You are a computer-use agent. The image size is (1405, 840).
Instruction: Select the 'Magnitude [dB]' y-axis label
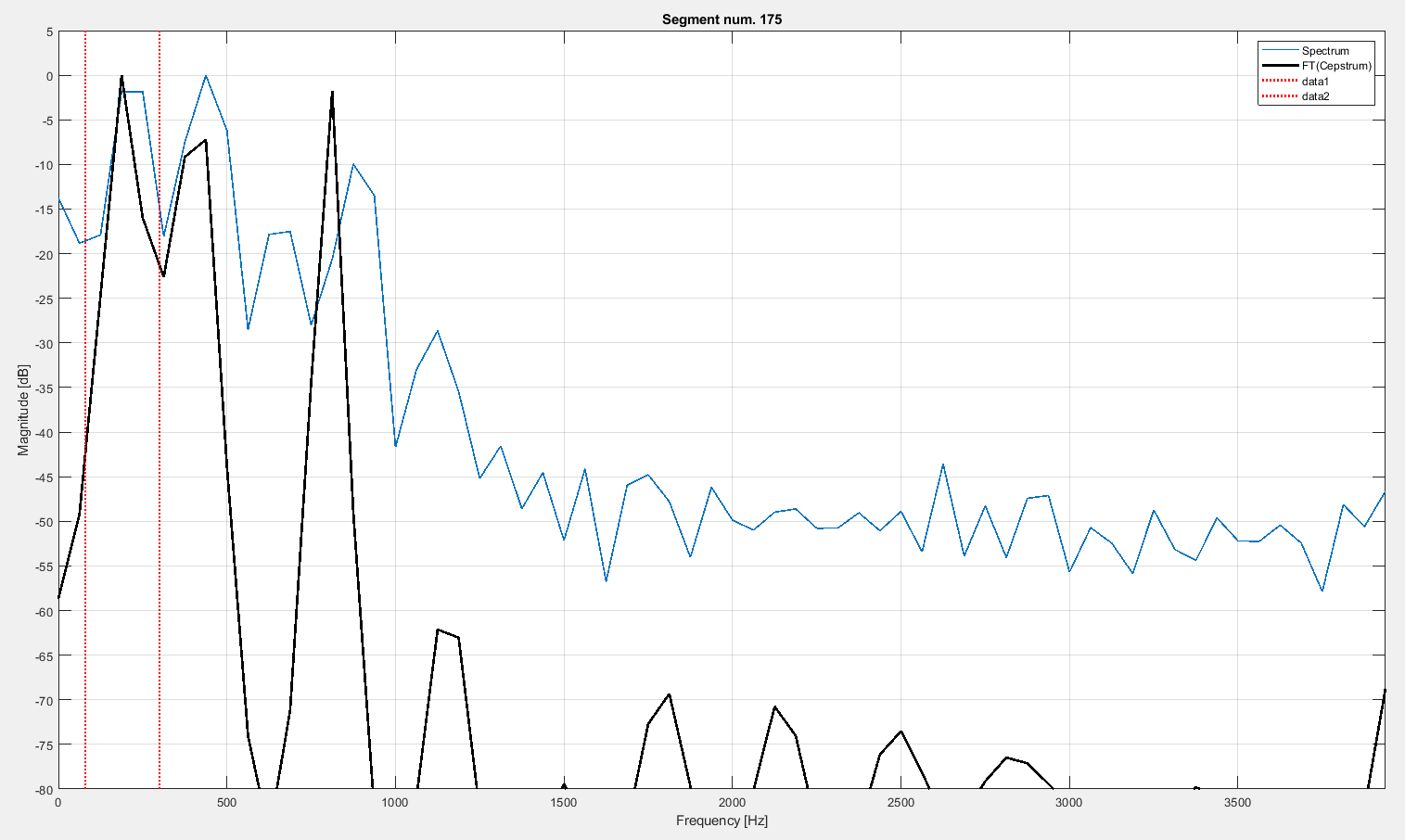pyautogui.click(x=23, y=410)
